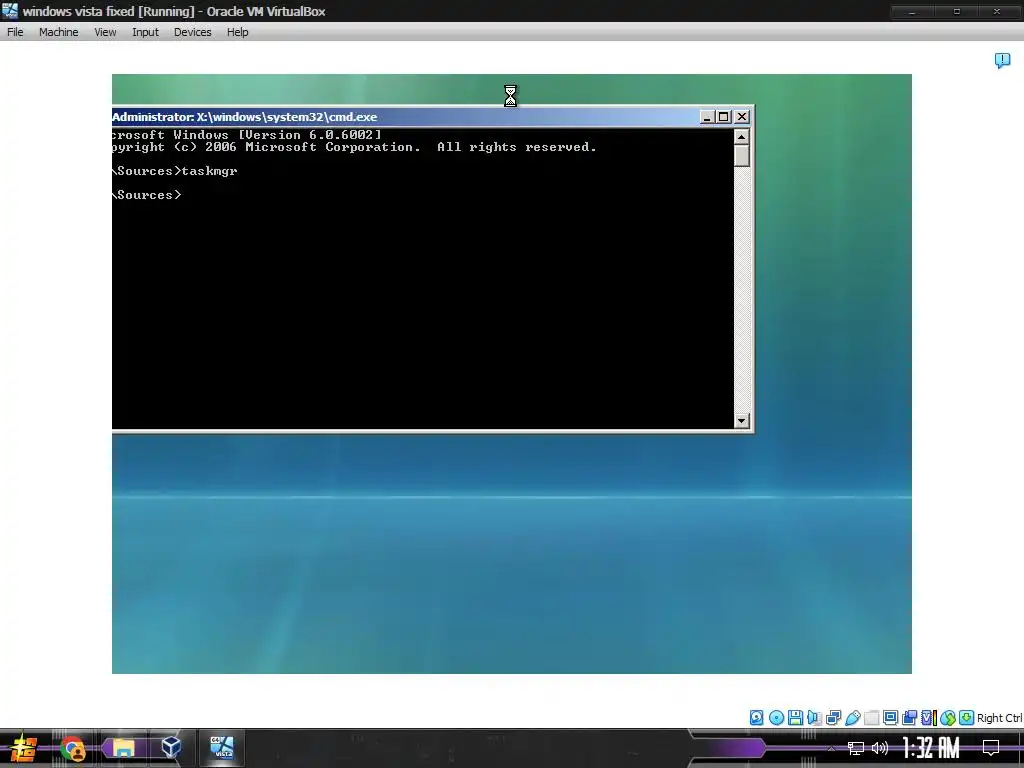This screenshot has width=1024, height=768.
Task: Open the Input menu
Action: pos(145,32)
